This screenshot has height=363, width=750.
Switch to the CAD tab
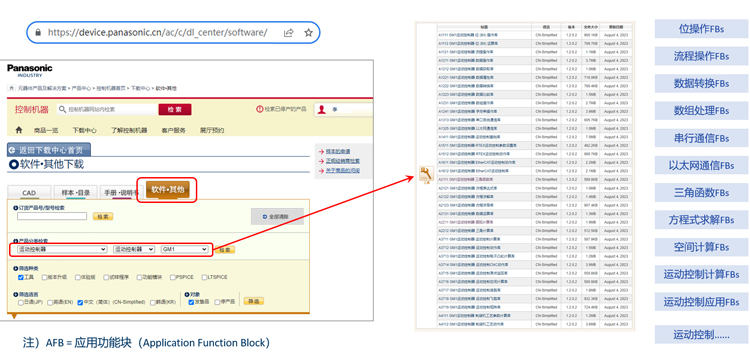pos(29,192)
